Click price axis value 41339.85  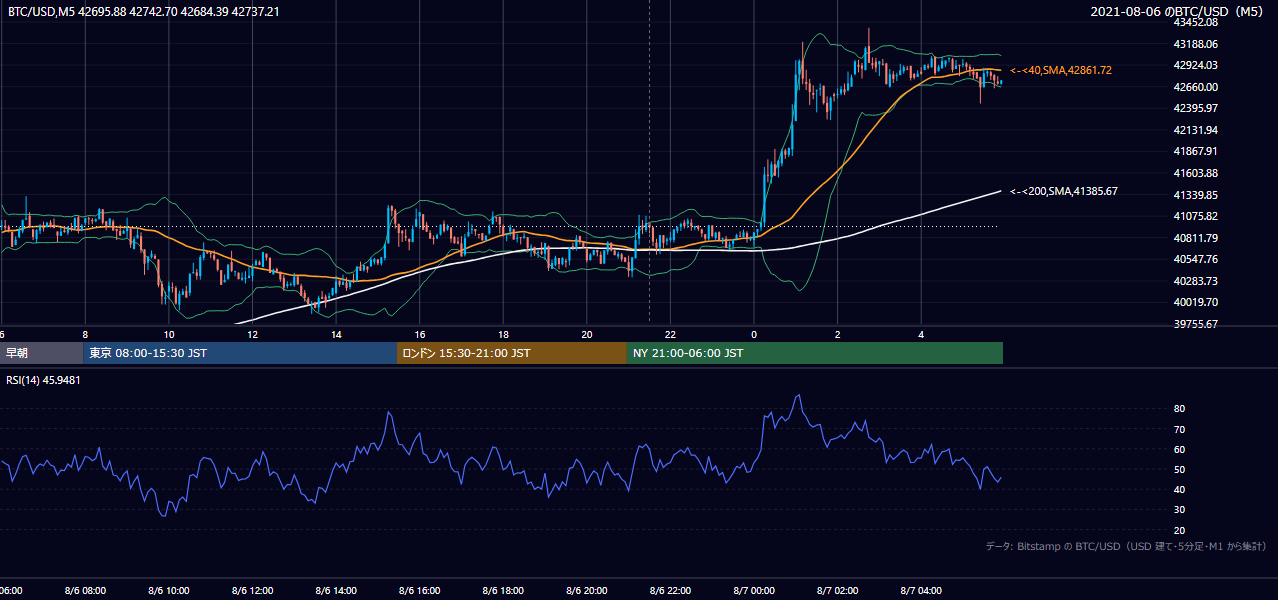click(1198, 194)
